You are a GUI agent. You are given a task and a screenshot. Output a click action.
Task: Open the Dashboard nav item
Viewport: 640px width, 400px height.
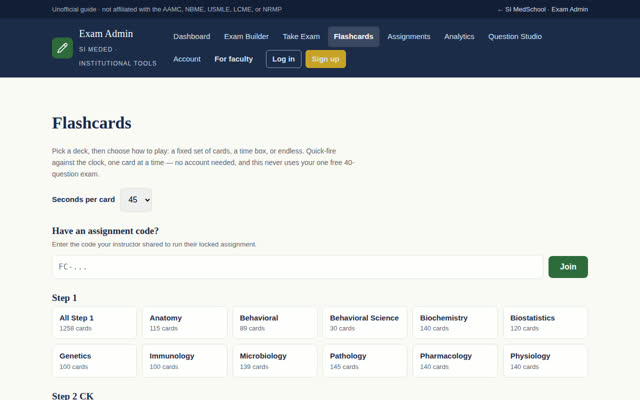pyautogui.click(x=191, y=36)
